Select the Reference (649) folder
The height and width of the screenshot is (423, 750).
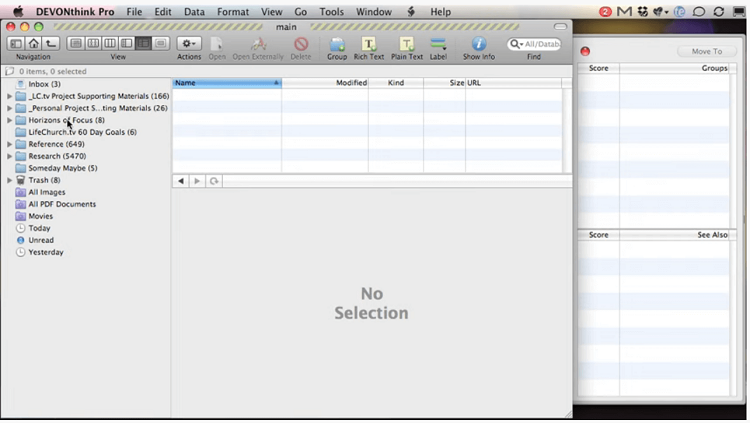coord(56,144)
